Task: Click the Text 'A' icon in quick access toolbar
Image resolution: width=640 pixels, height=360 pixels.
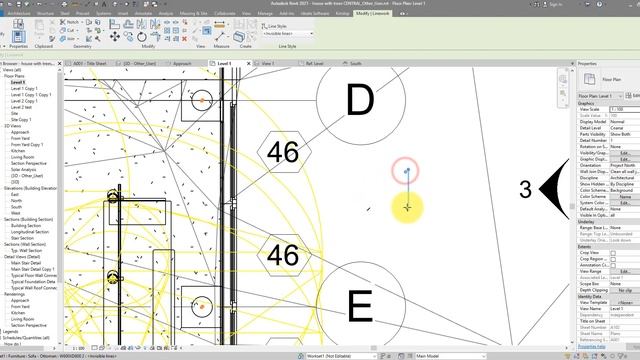Action: tap(104, 4)
